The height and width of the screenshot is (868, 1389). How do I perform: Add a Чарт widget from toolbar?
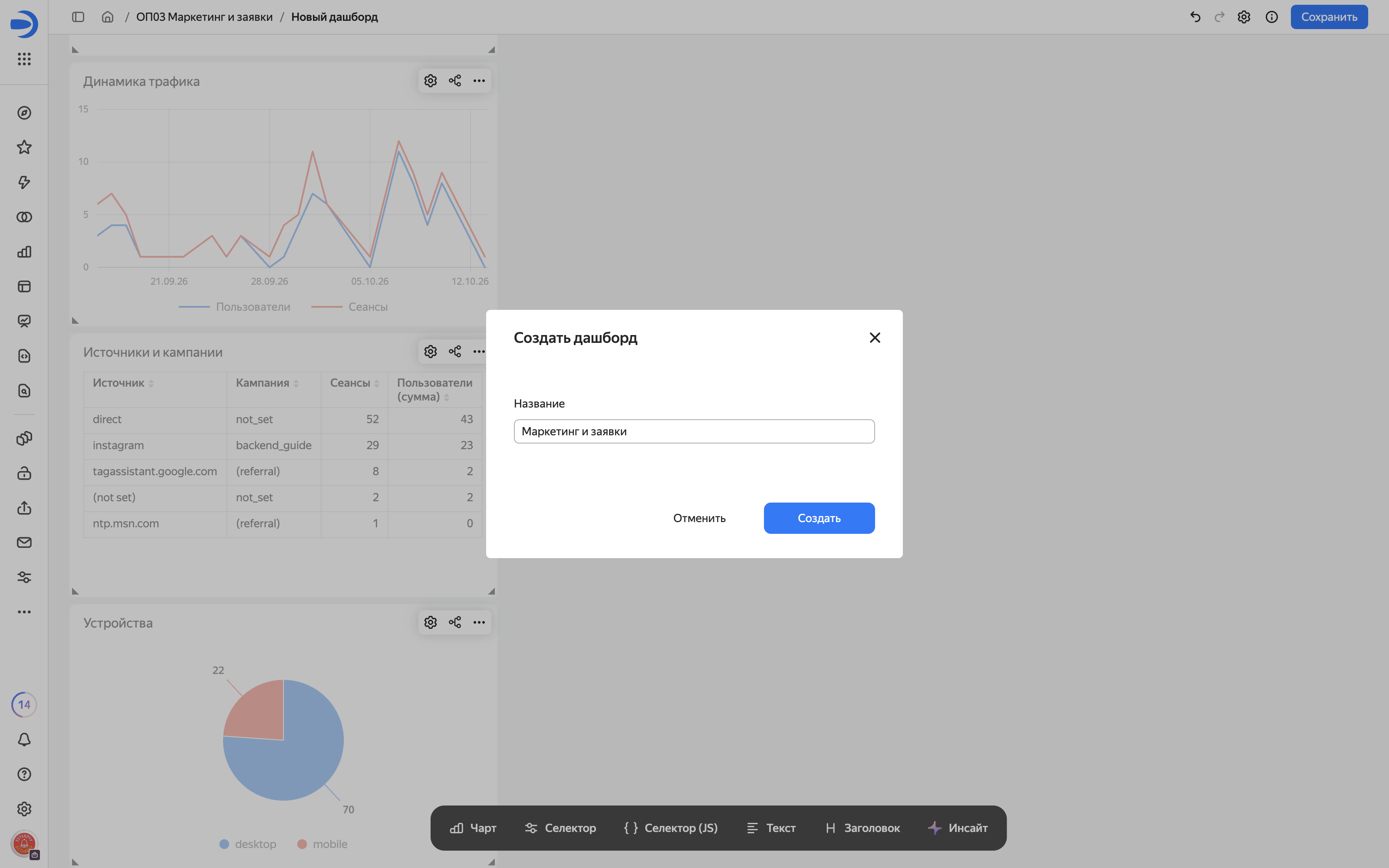pos(473,828)
